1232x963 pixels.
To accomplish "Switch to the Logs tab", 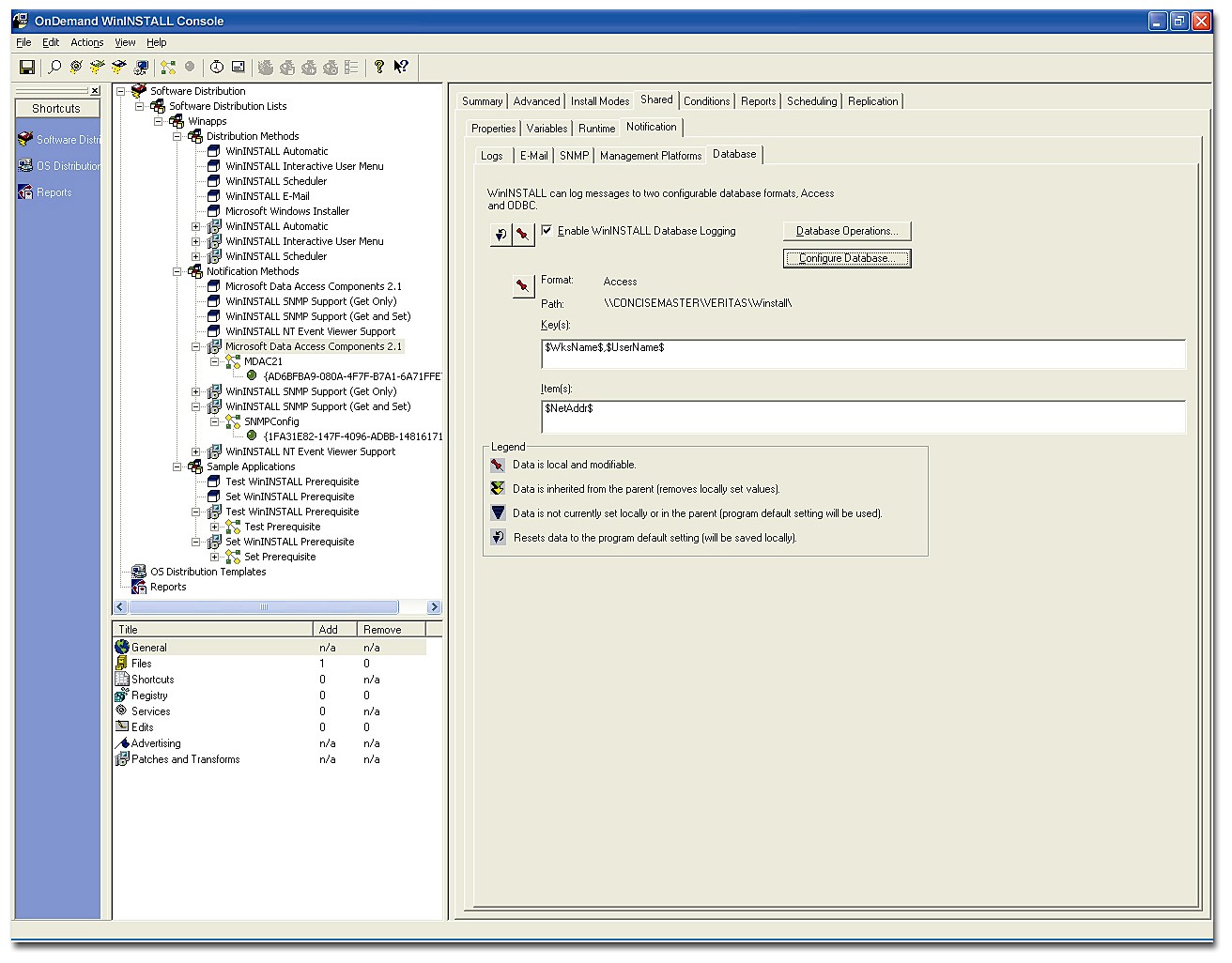I will (x=492, y=156).
